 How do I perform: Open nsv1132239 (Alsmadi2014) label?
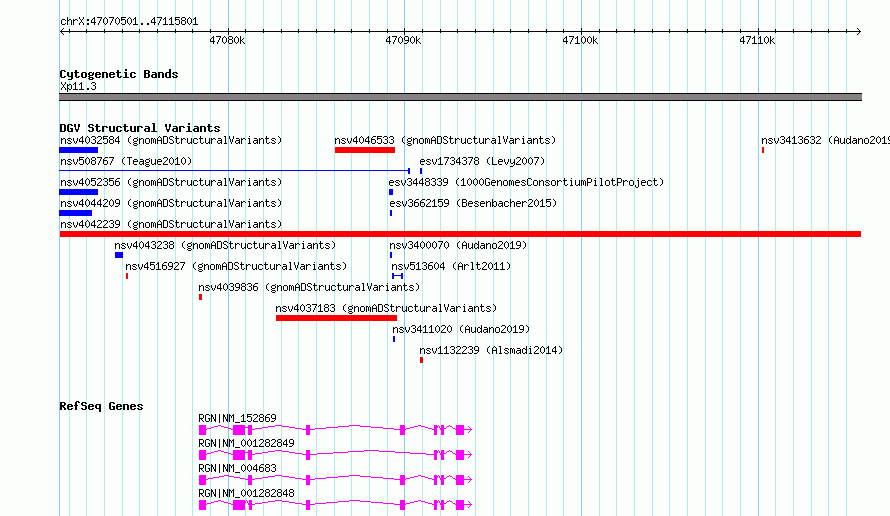[x=491, y=350]
